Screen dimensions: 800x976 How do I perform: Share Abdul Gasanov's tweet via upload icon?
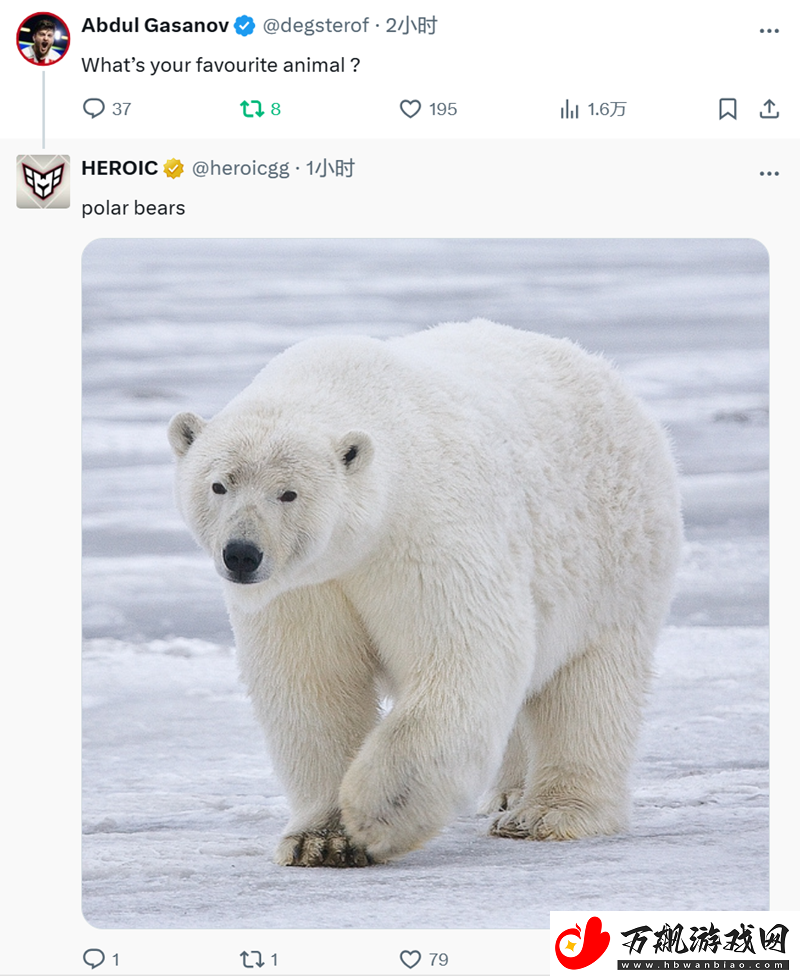769,109
